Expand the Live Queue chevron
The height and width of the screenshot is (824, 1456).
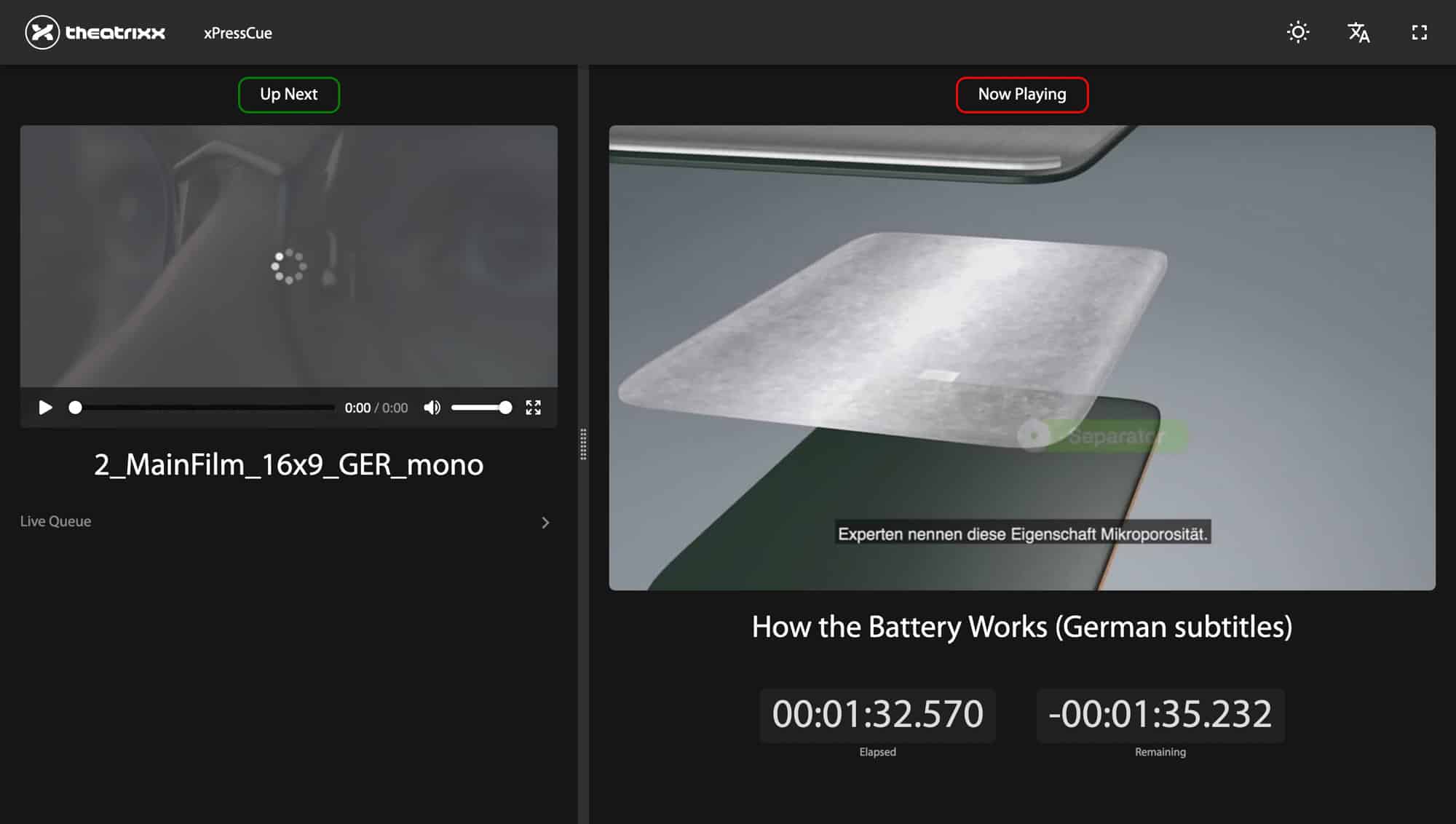(x=545, y=523)
